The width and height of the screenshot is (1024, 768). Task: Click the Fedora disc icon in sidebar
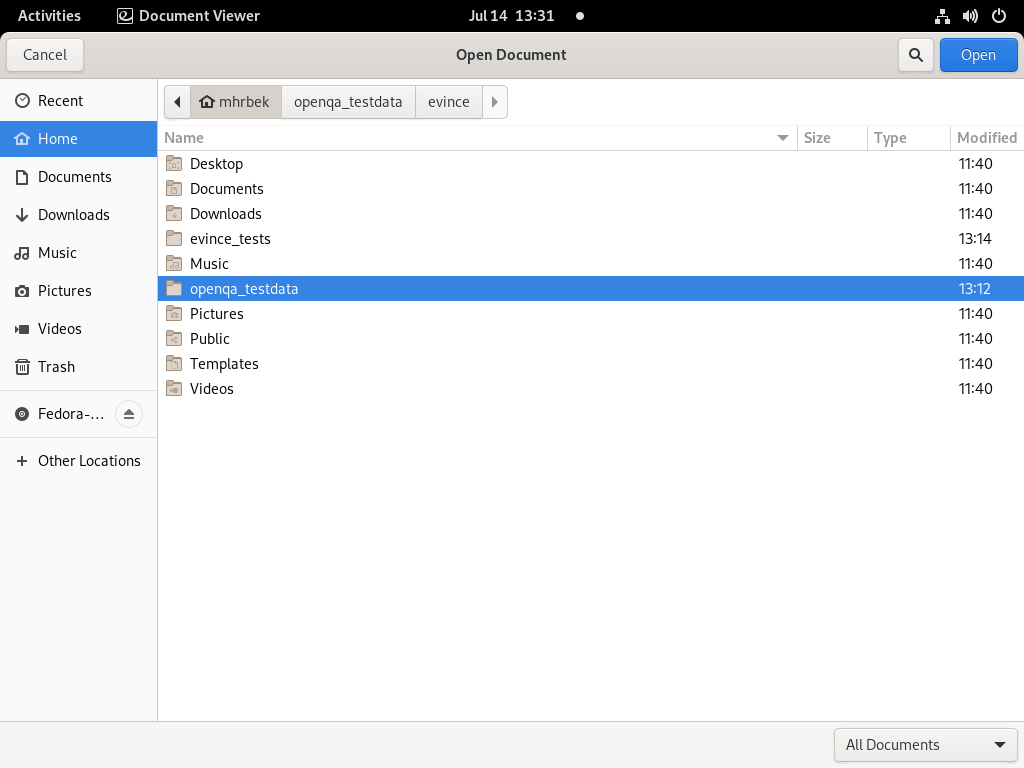pos(22,414)
